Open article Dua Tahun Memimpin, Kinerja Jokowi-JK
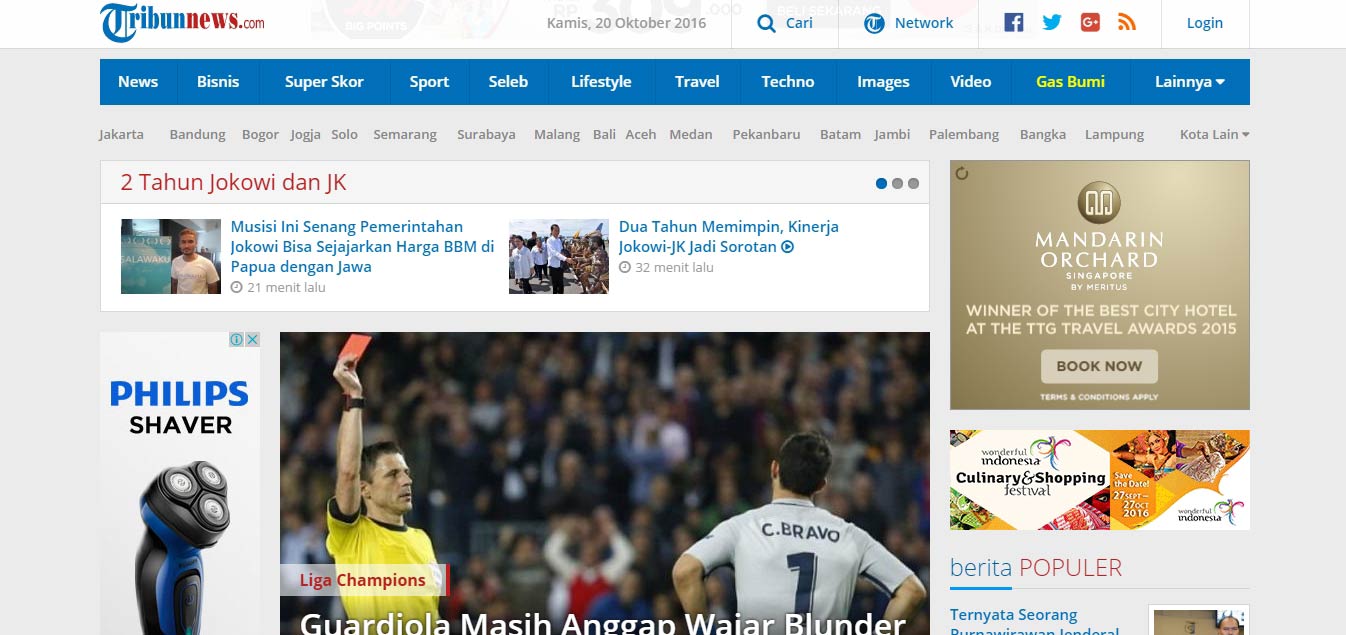 tap(728, 237)
